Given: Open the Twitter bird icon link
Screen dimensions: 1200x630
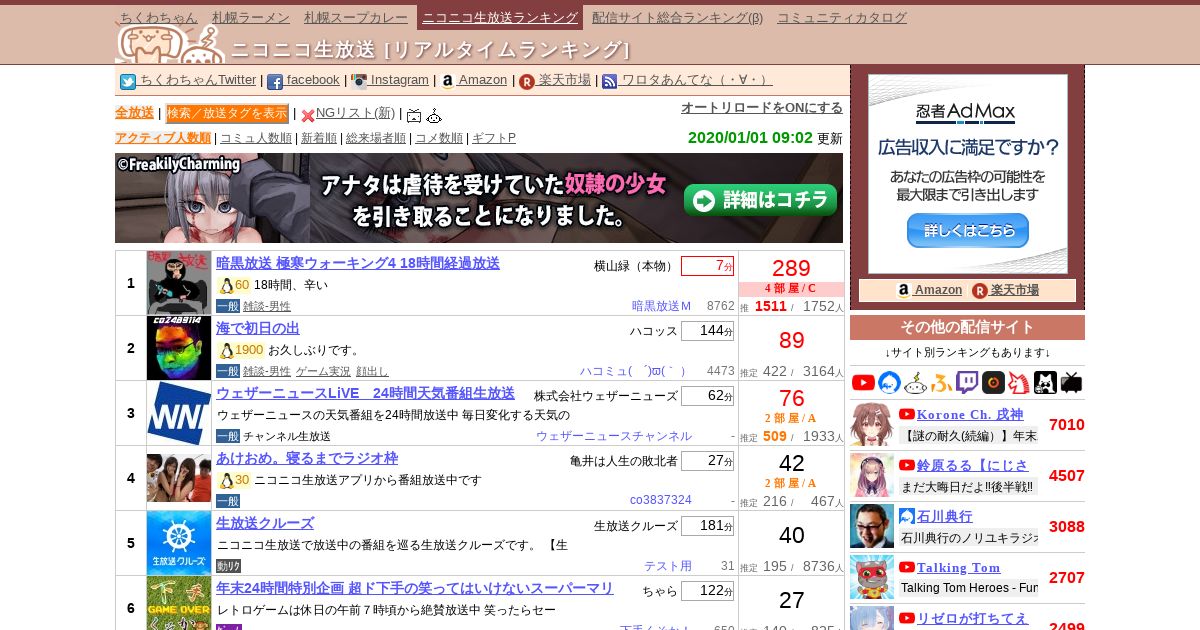Looking at the screenshot, I should tap(128, 82).
